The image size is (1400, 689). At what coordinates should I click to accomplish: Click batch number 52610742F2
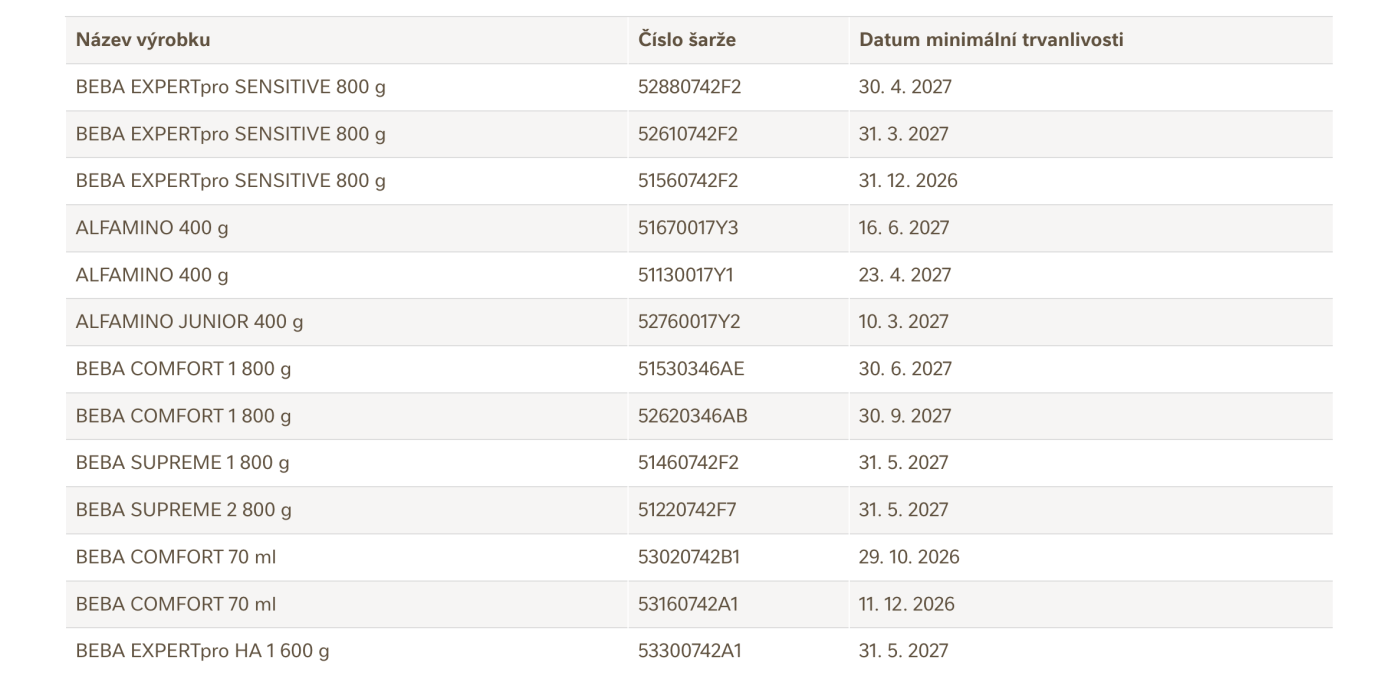(688, 134)
